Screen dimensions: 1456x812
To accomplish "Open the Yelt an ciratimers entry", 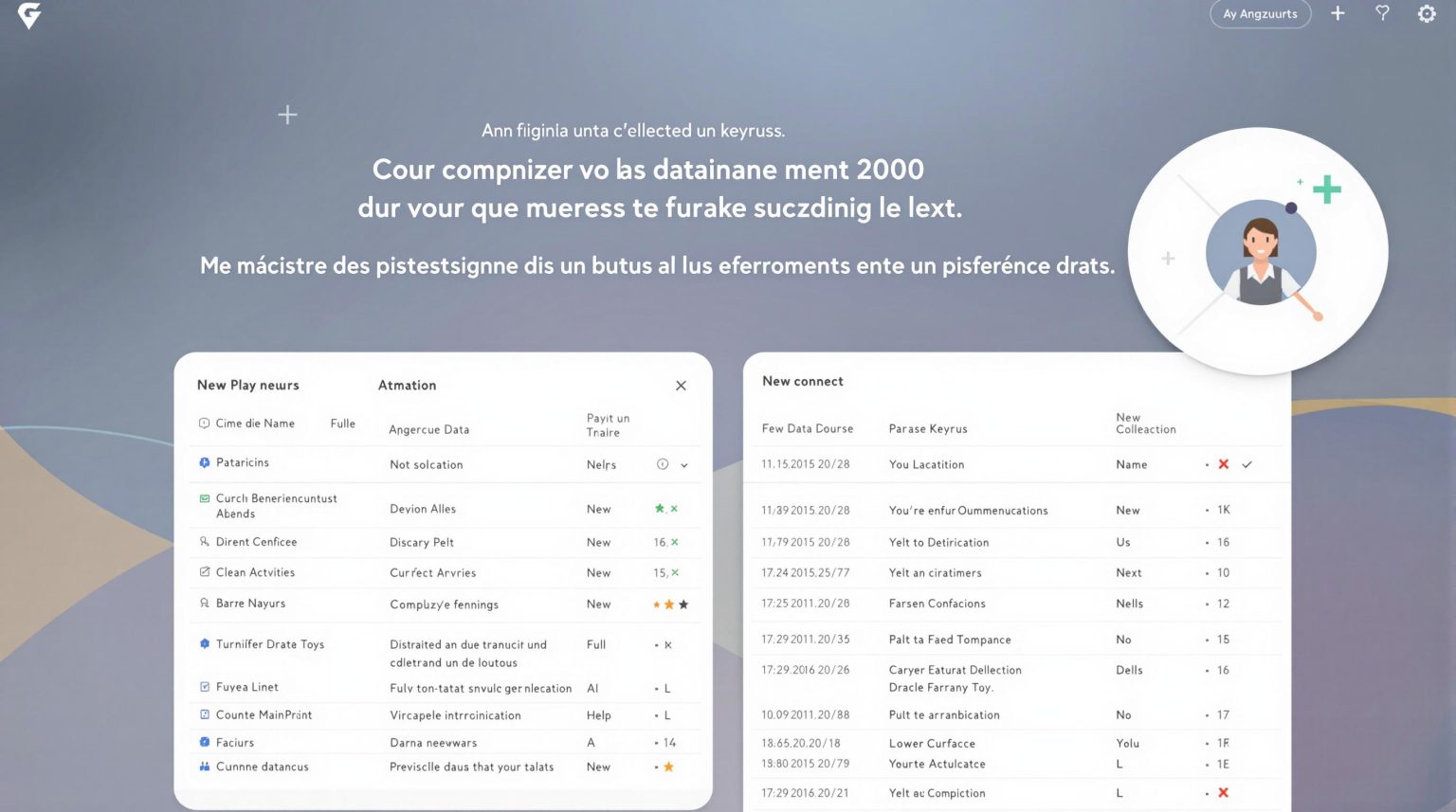I will 935,572.
